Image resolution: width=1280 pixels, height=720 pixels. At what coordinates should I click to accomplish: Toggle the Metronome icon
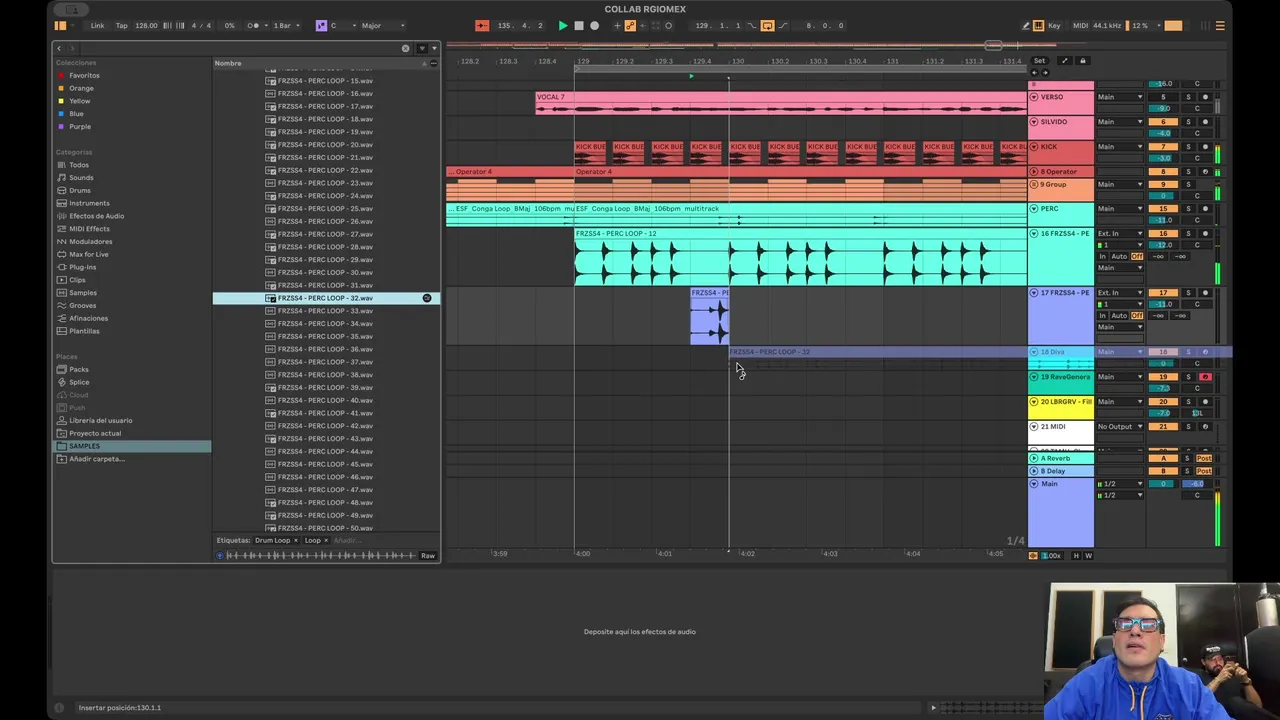[254, 26]
